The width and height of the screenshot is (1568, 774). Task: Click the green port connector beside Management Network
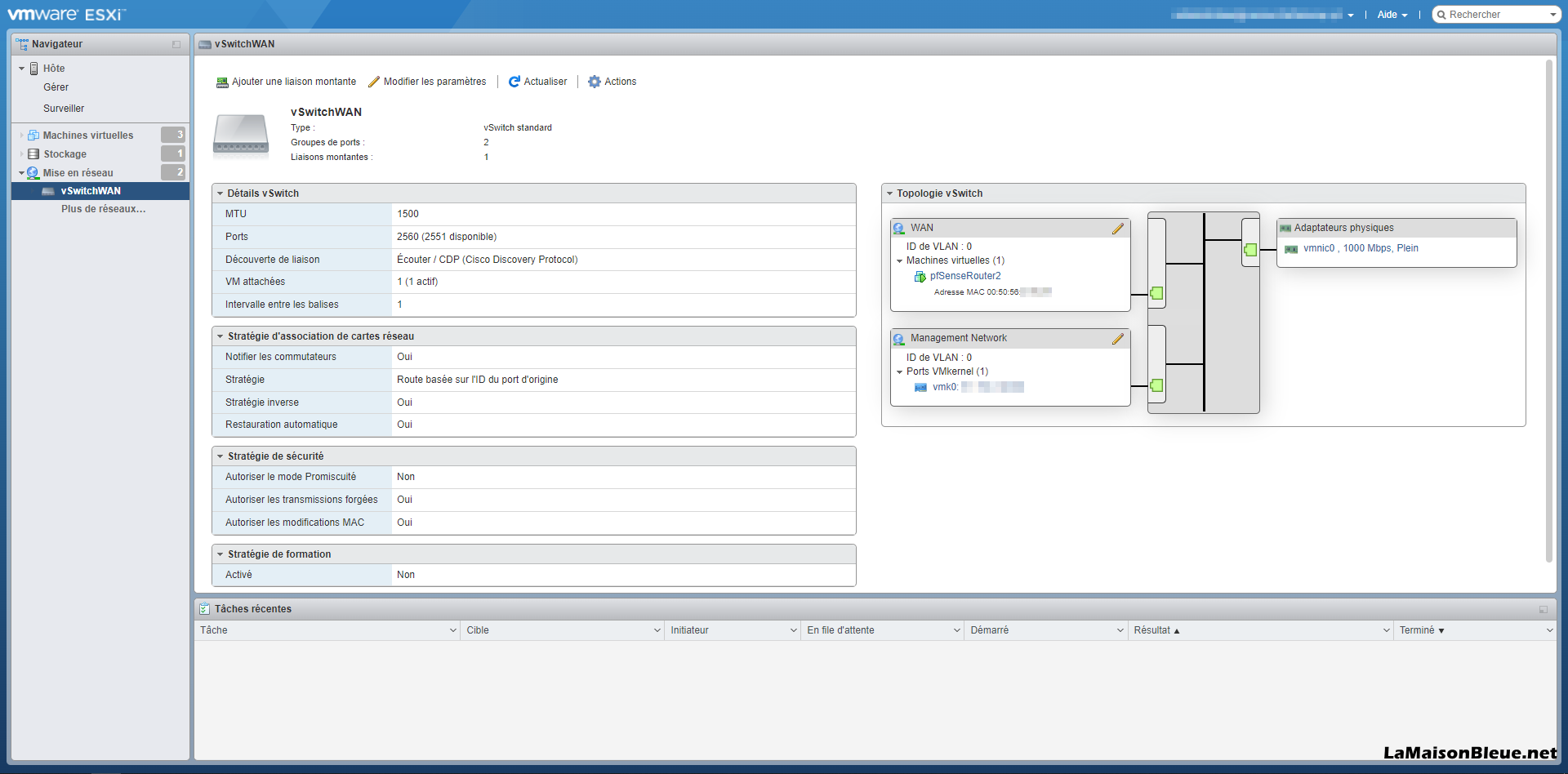1156,385
